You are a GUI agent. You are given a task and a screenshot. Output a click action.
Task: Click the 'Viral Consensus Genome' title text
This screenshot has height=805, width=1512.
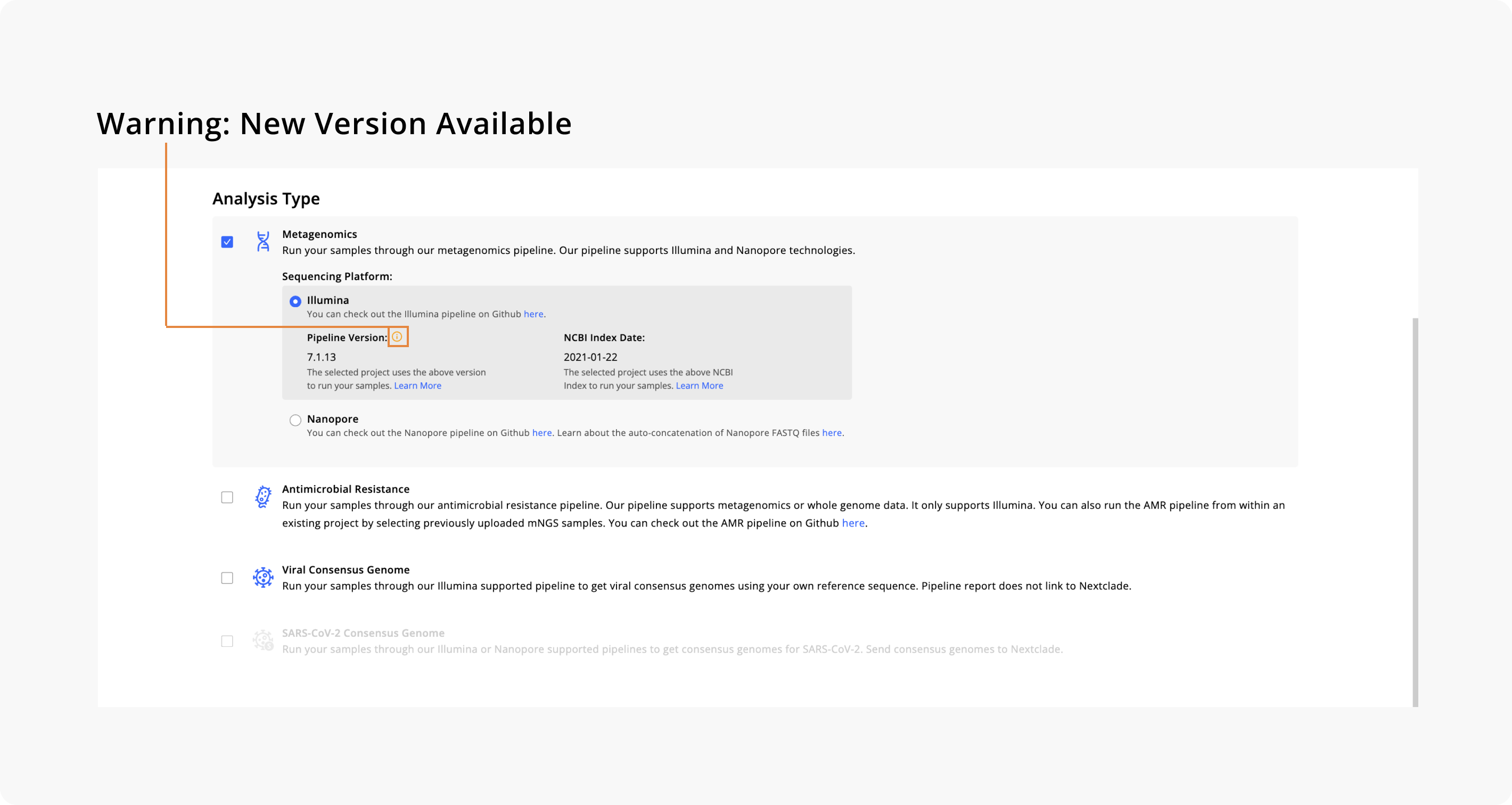pos(346,570)
